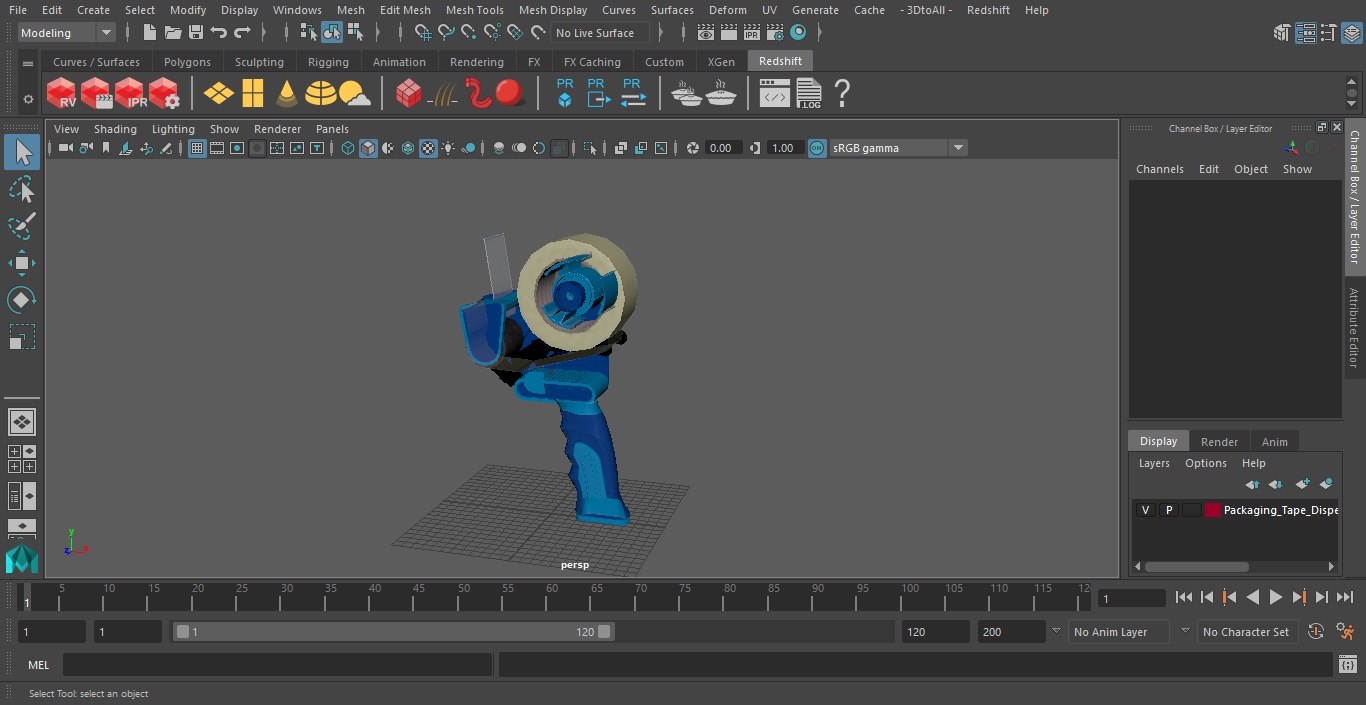Switch to the Rigging shelf tab

point(328,62)
